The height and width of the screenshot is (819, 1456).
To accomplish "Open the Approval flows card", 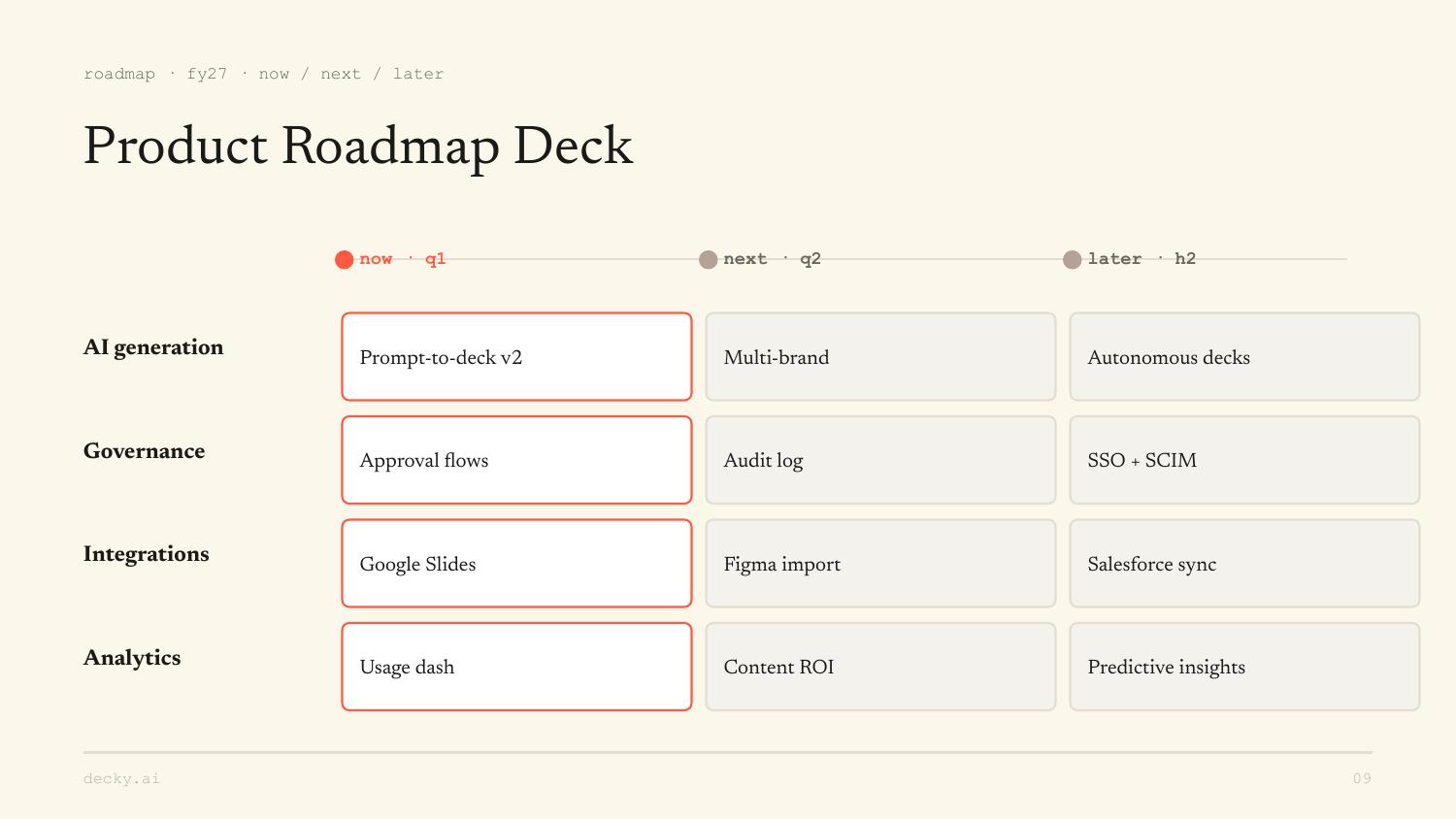I will (516, 460).
